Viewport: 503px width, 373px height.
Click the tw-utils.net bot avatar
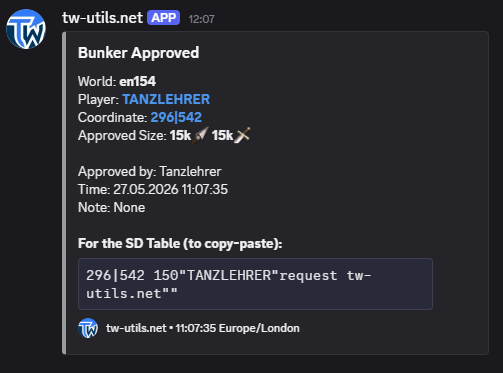click(26, 29)
